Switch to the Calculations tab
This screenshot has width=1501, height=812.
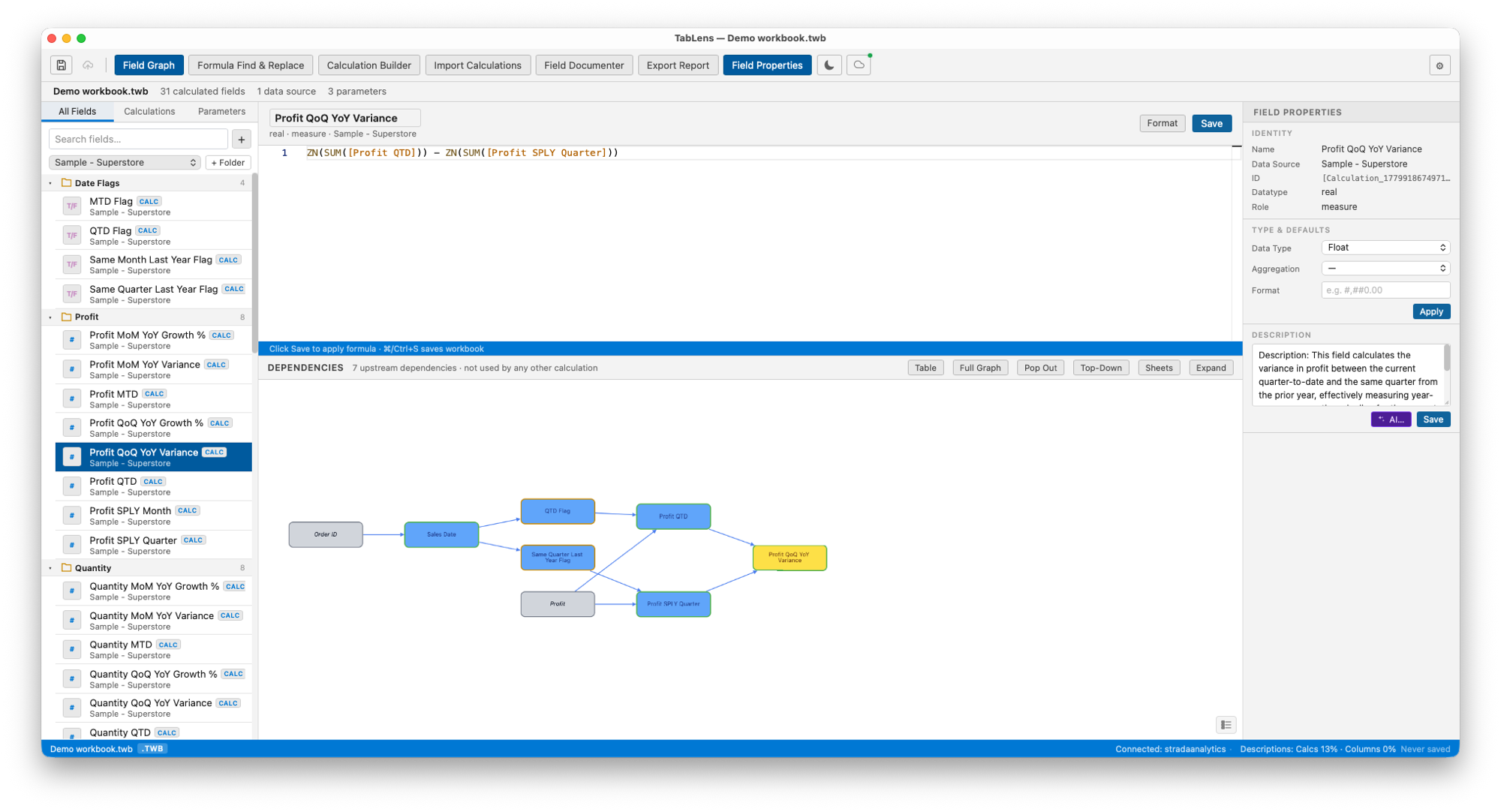click(x=149, y=111)
